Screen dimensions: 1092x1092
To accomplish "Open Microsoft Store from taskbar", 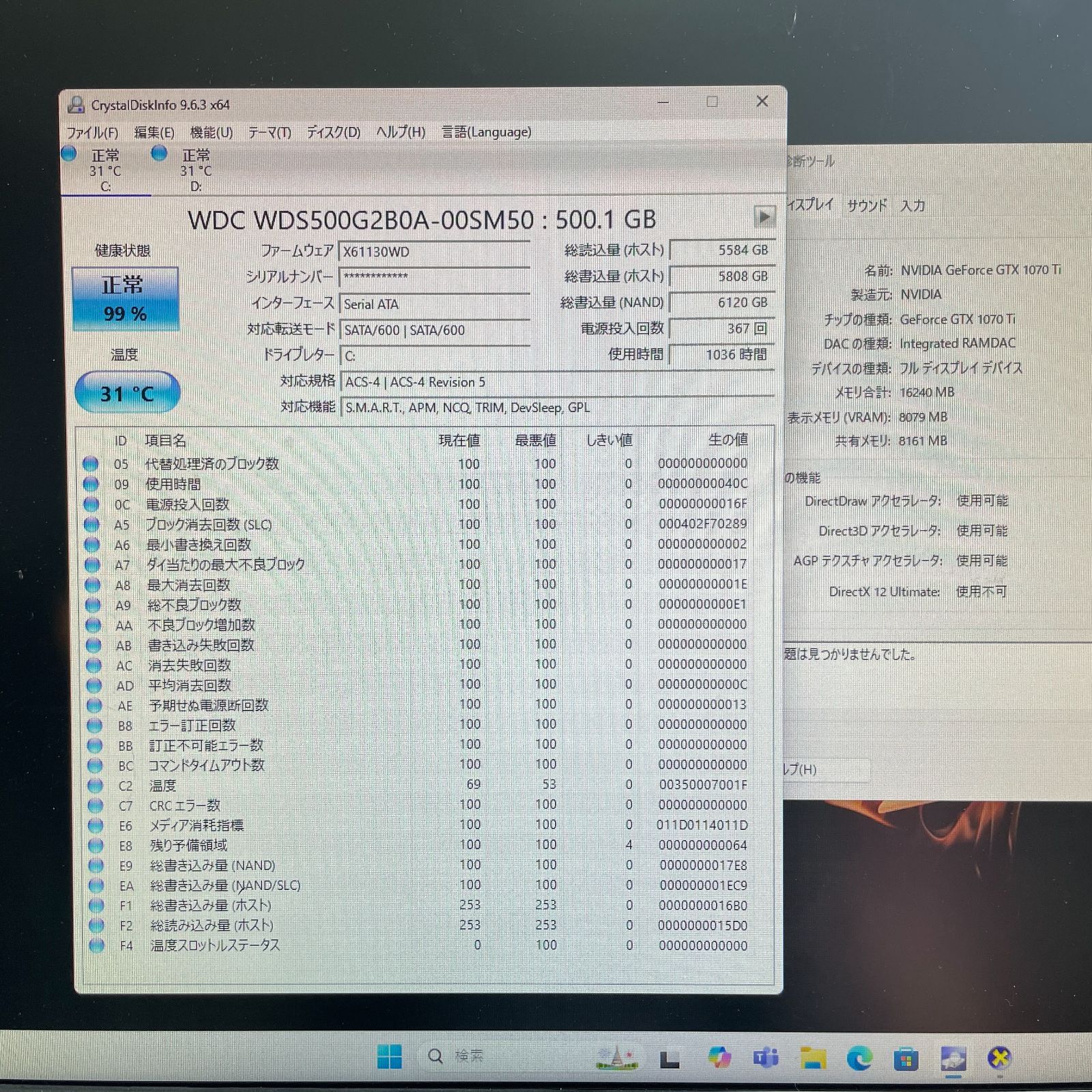I will [906, 1060].
